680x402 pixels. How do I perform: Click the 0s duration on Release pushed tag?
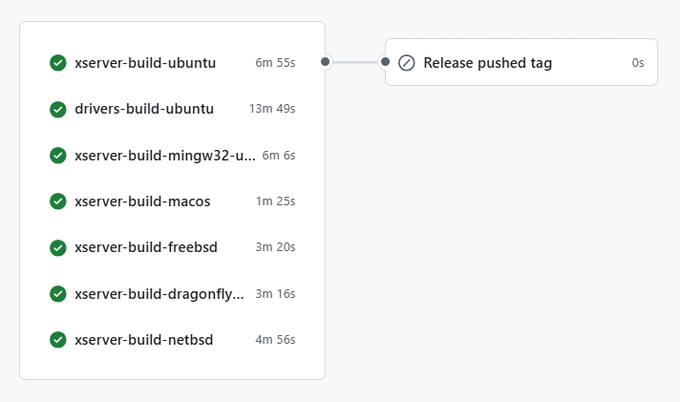(x=638, y=63)
